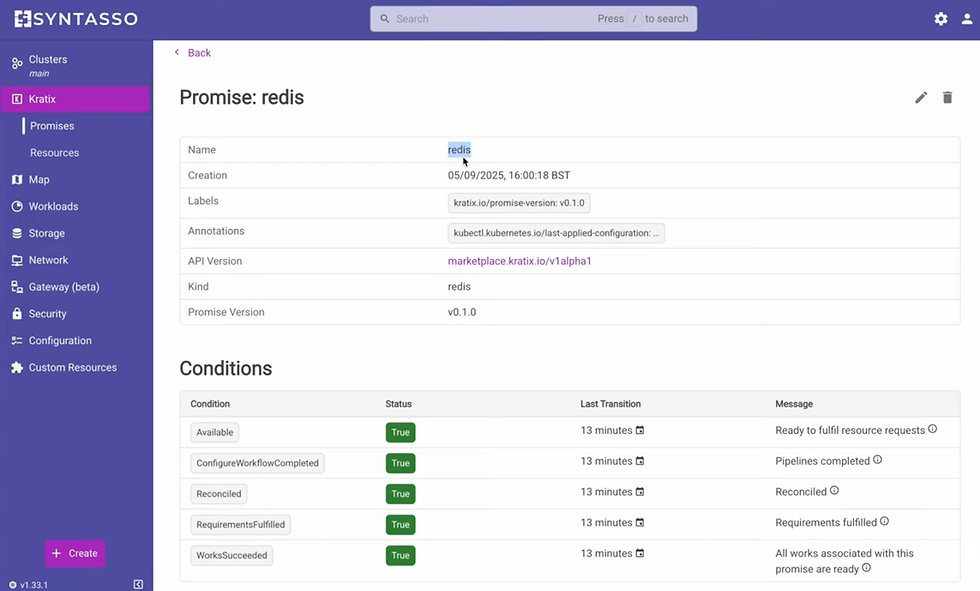
Task: Click the Promise Version value v0.1.0
Action: [462, 312]
